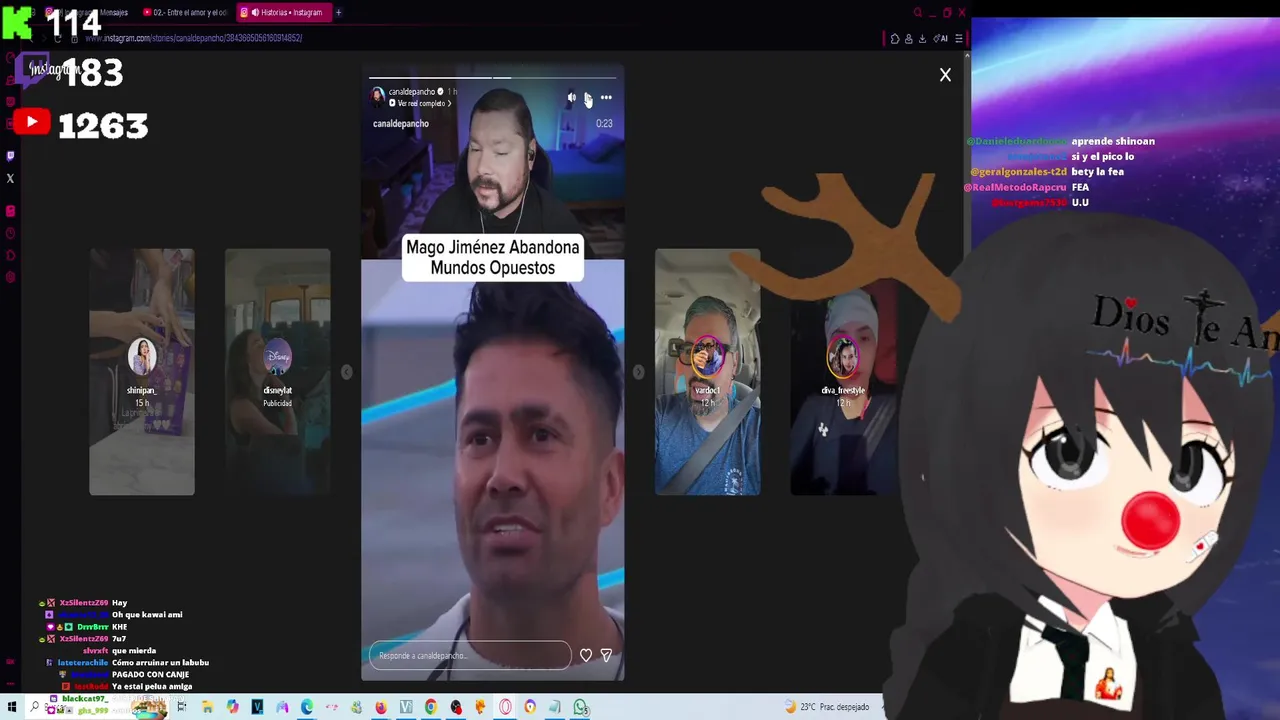Close the Instagram story viewer with the X
1280x720 pixels.
pyautogui.click(x=945, y=75)
